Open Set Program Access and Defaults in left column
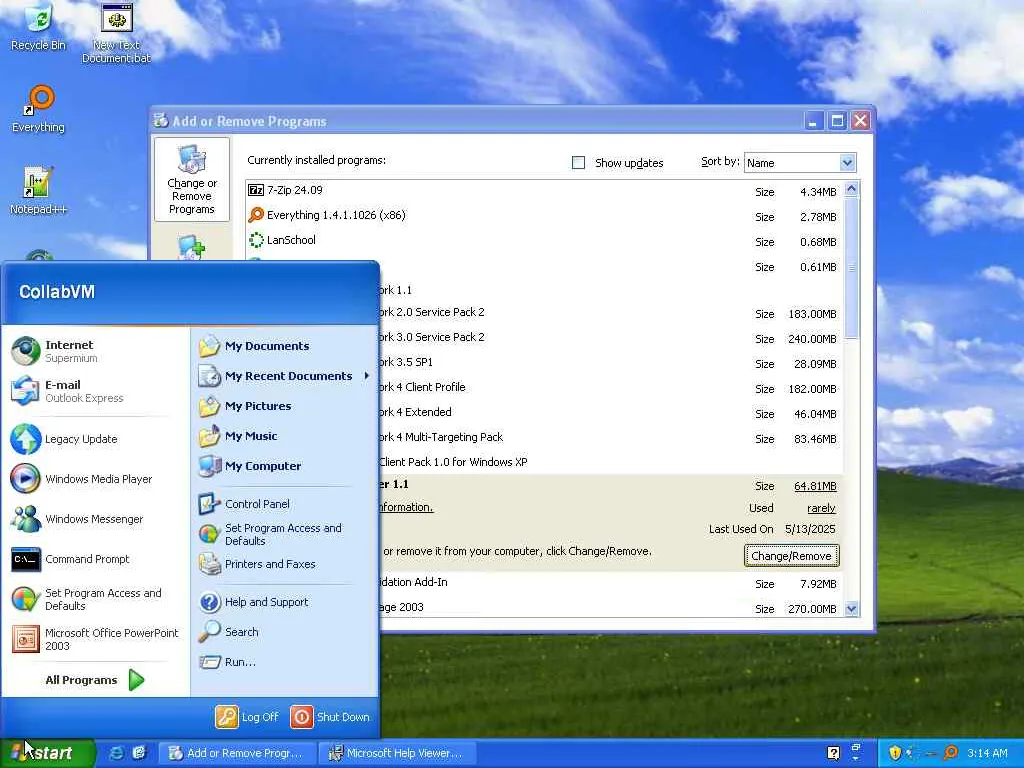The width and height of the screenshot is (1024, 768). click(95, 599)
